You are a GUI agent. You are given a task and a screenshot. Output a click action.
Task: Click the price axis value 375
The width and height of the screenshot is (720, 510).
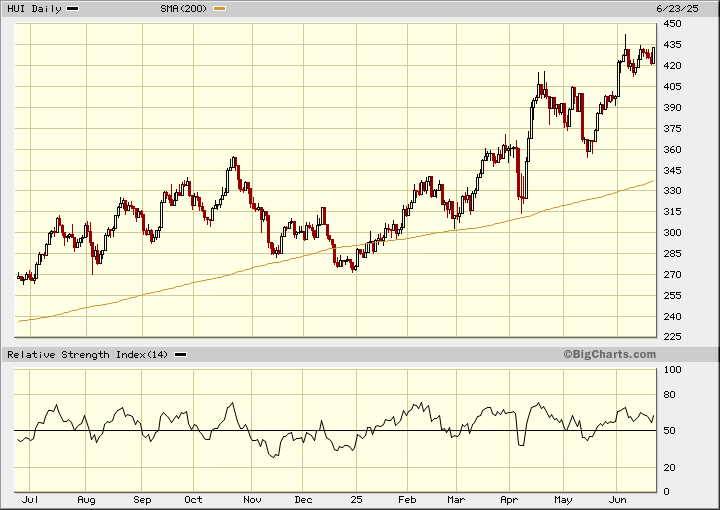pyautogui.click(x=672, y=129)
